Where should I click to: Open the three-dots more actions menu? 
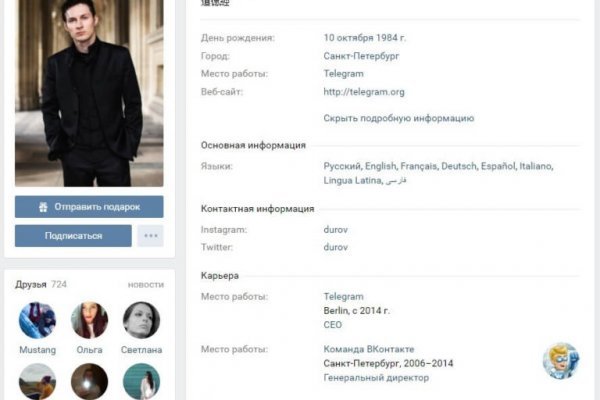click(x=150, y=236)
